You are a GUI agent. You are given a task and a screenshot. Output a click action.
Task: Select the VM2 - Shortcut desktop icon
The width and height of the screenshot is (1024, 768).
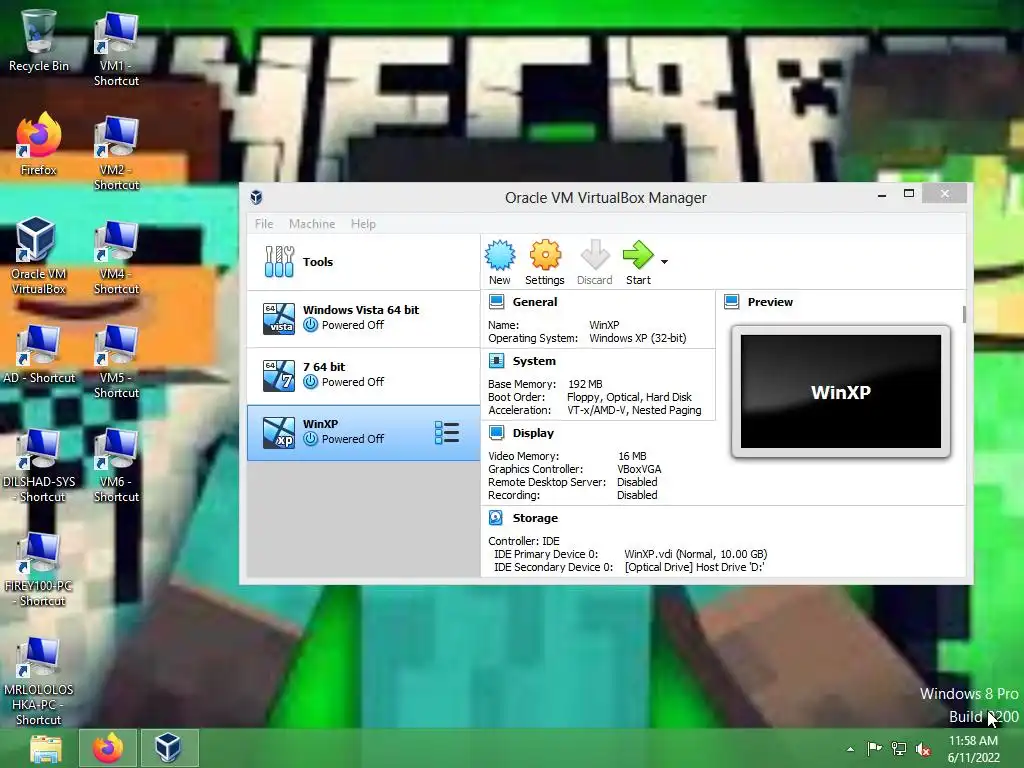(x=116, y=153)
